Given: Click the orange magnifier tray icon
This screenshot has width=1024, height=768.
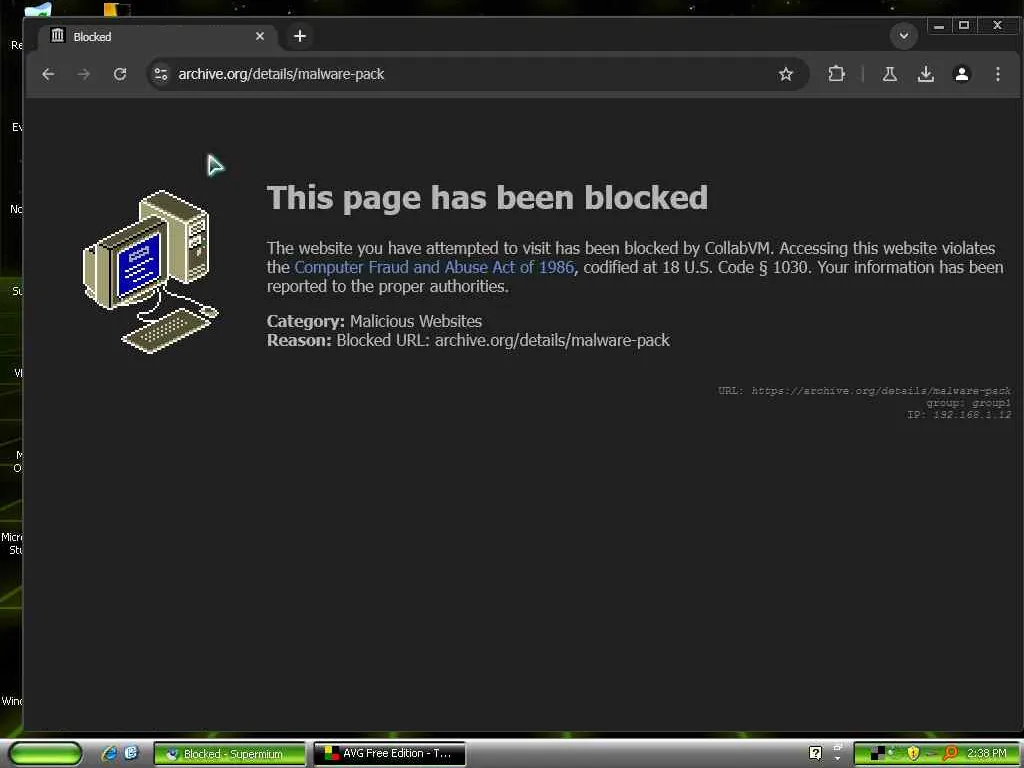Looking at the screenshot, I should tap(950, 753).
